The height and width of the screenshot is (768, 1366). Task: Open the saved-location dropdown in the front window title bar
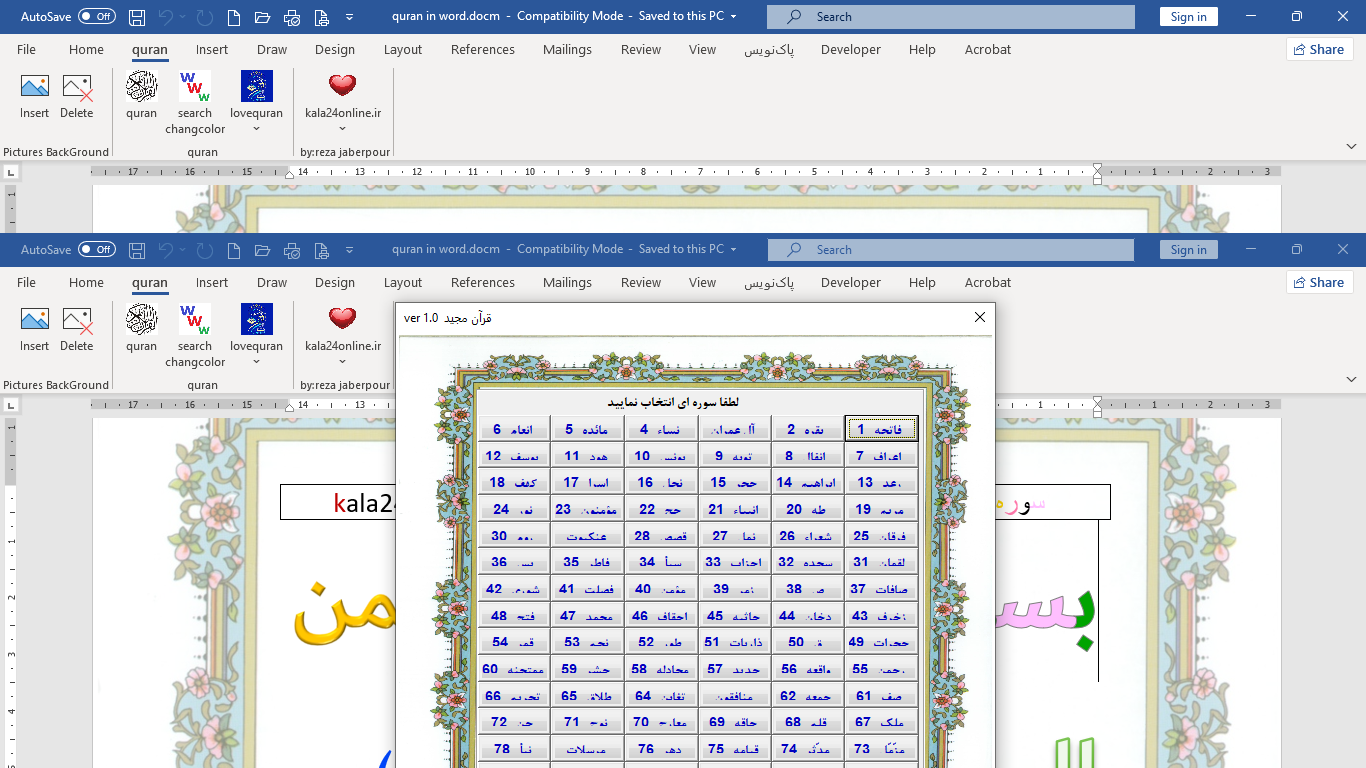point(734,250)
